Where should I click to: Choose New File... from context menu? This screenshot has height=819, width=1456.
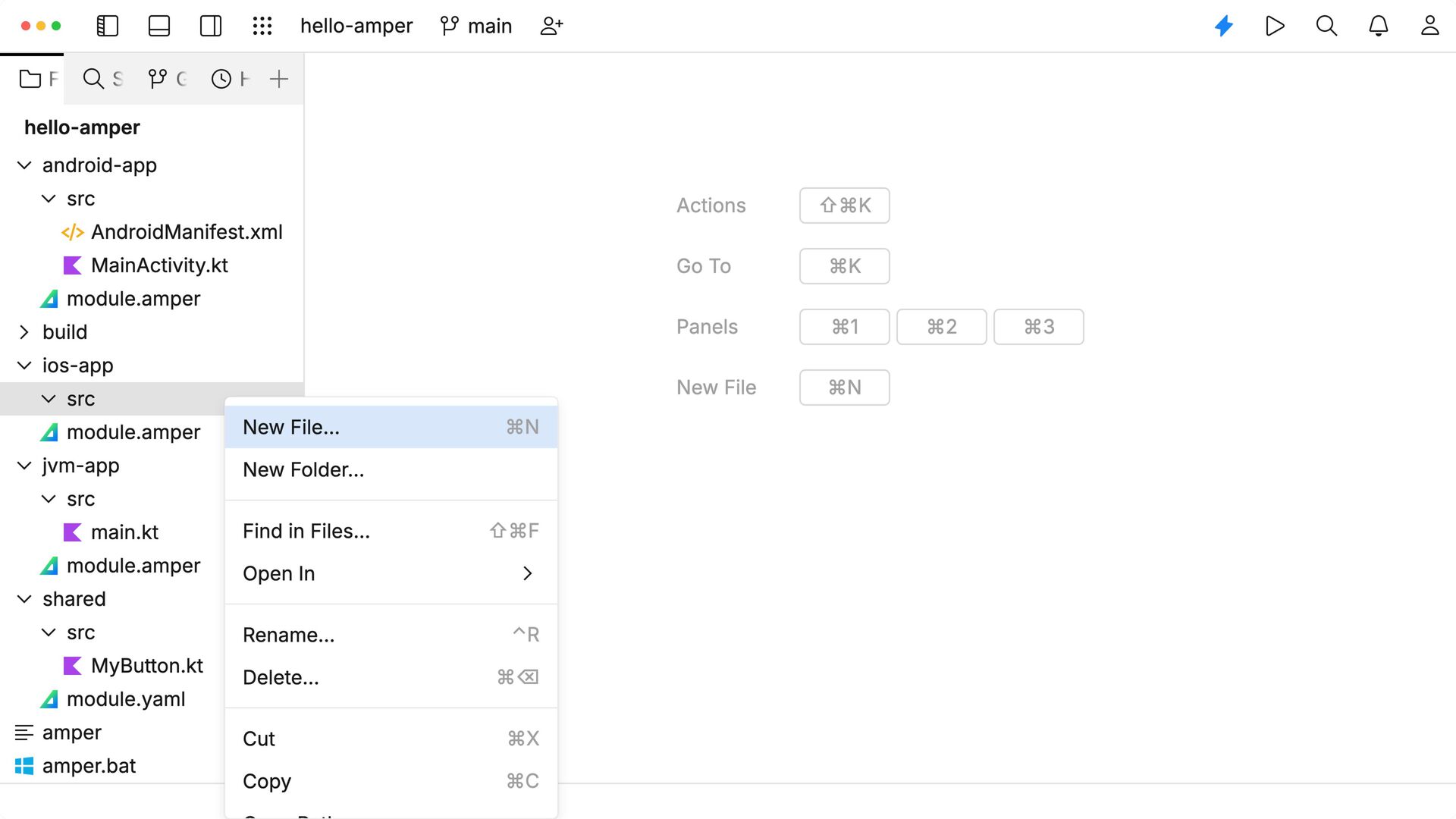(391, 427)
